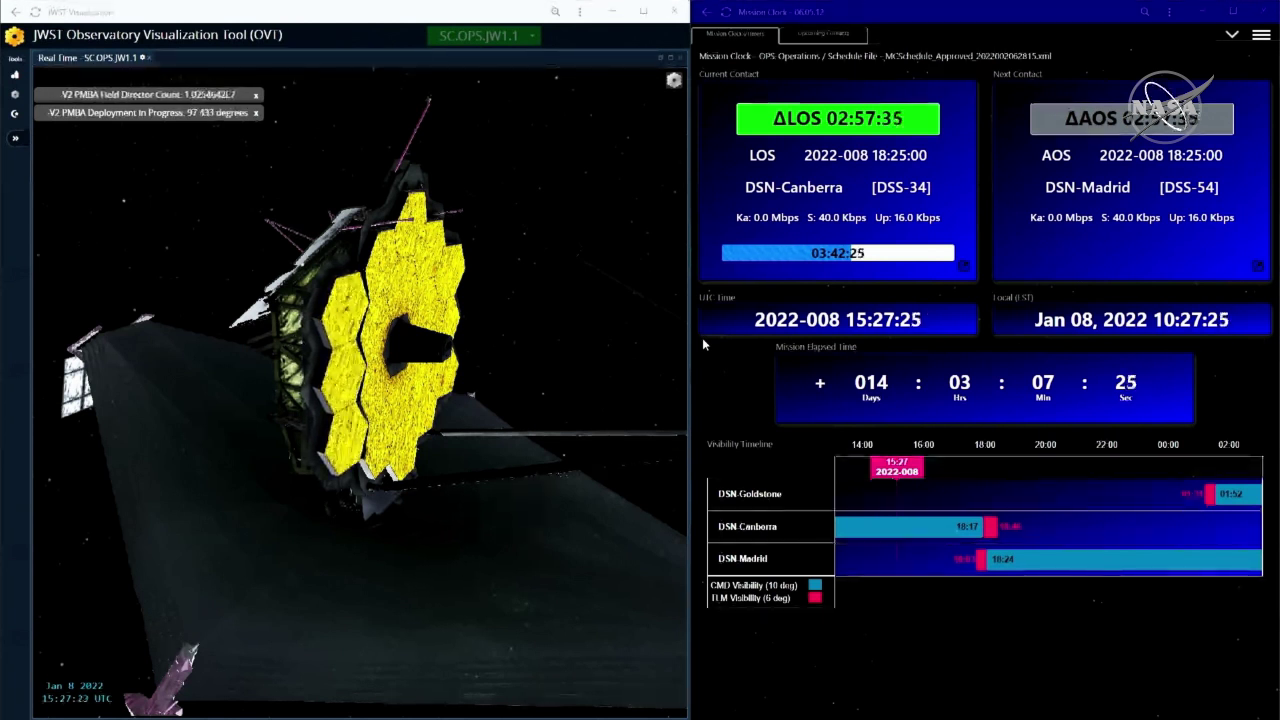Close the Real Time SC.OPS.JW1.1 tab
1280x720 pixels.
151,58
